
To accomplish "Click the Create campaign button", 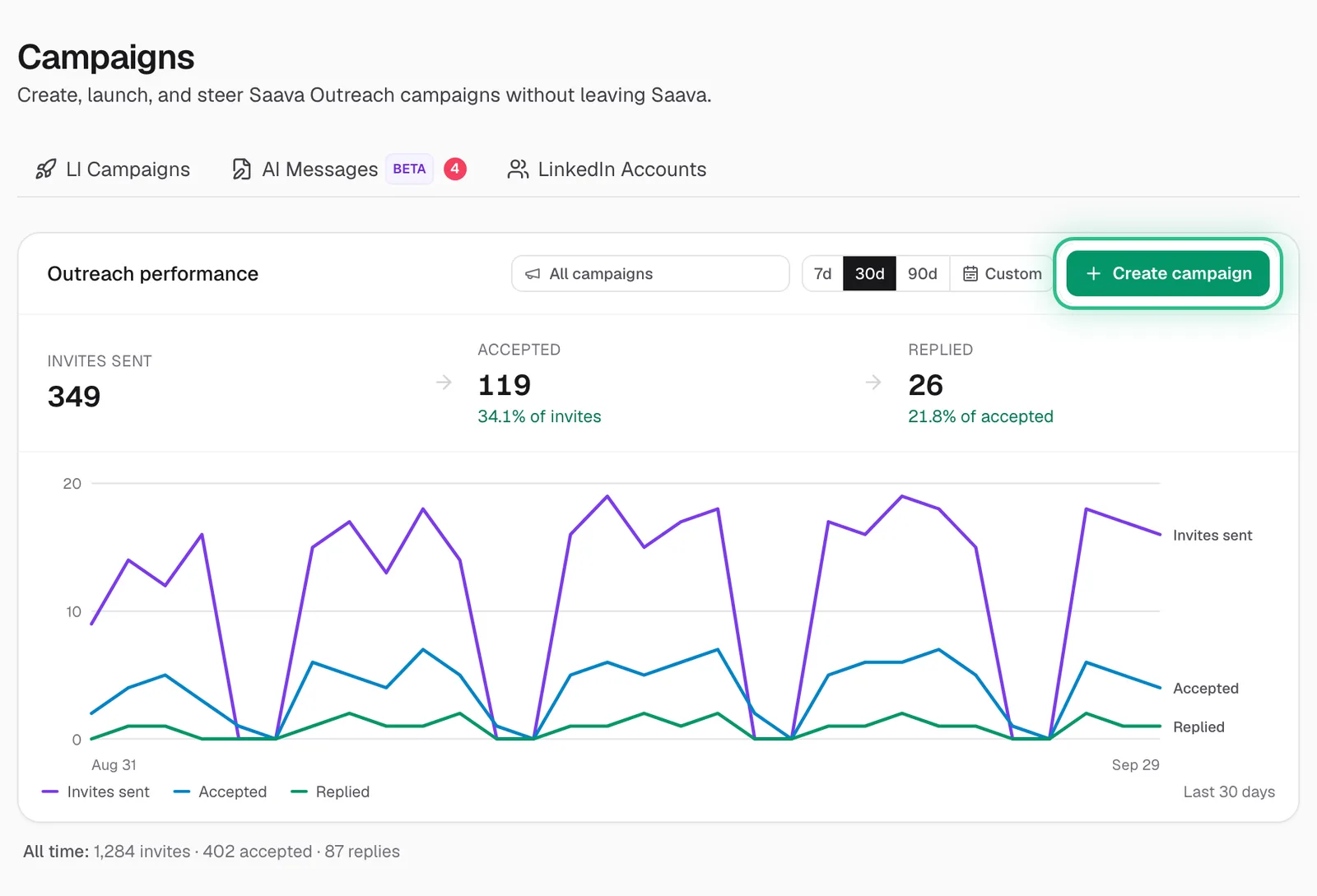I will click(1167, 273).
